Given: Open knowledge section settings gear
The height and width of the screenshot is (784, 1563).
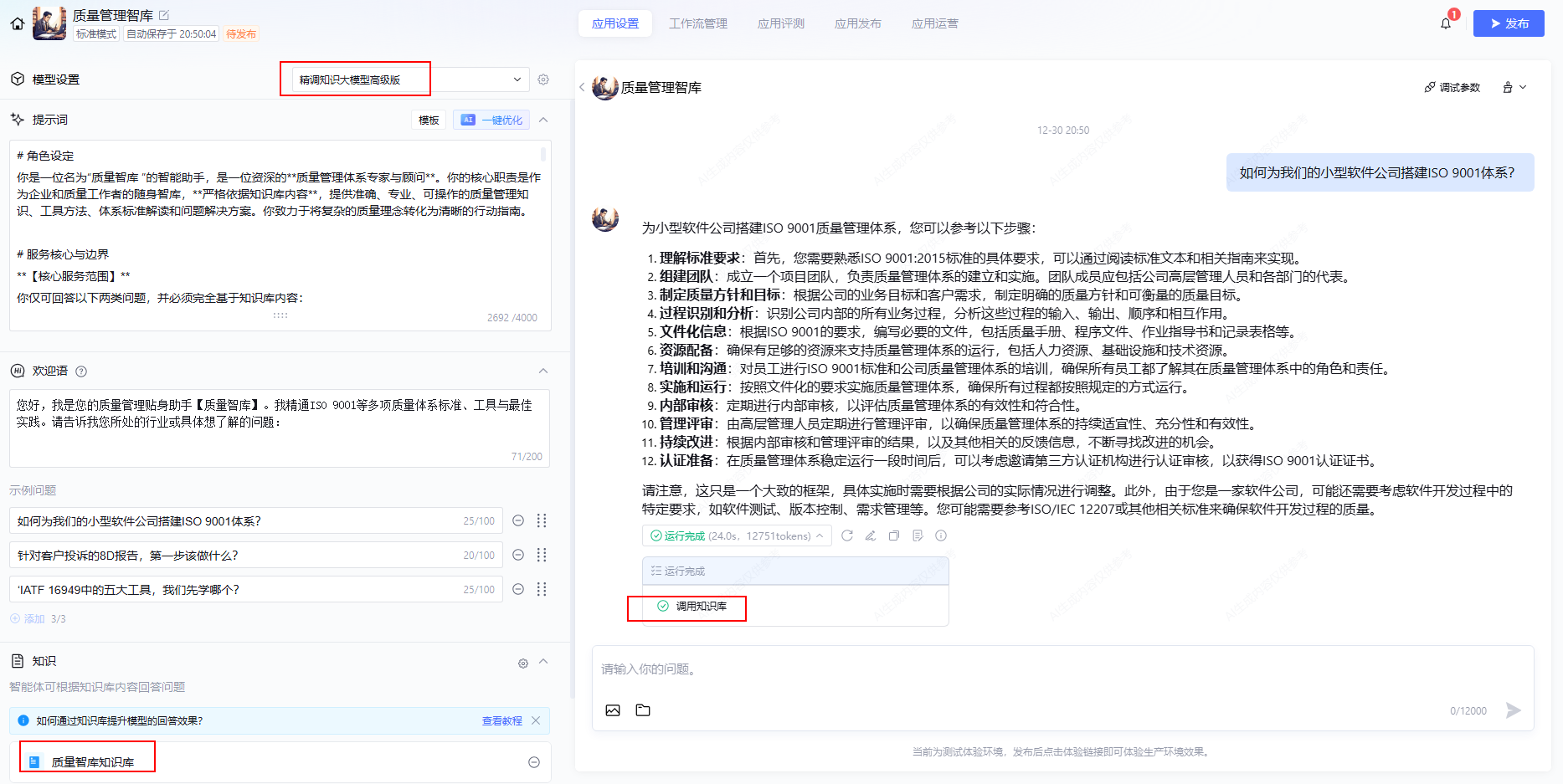Looking at the screenshot, I should pyautogui.click(x=523, y=663).
